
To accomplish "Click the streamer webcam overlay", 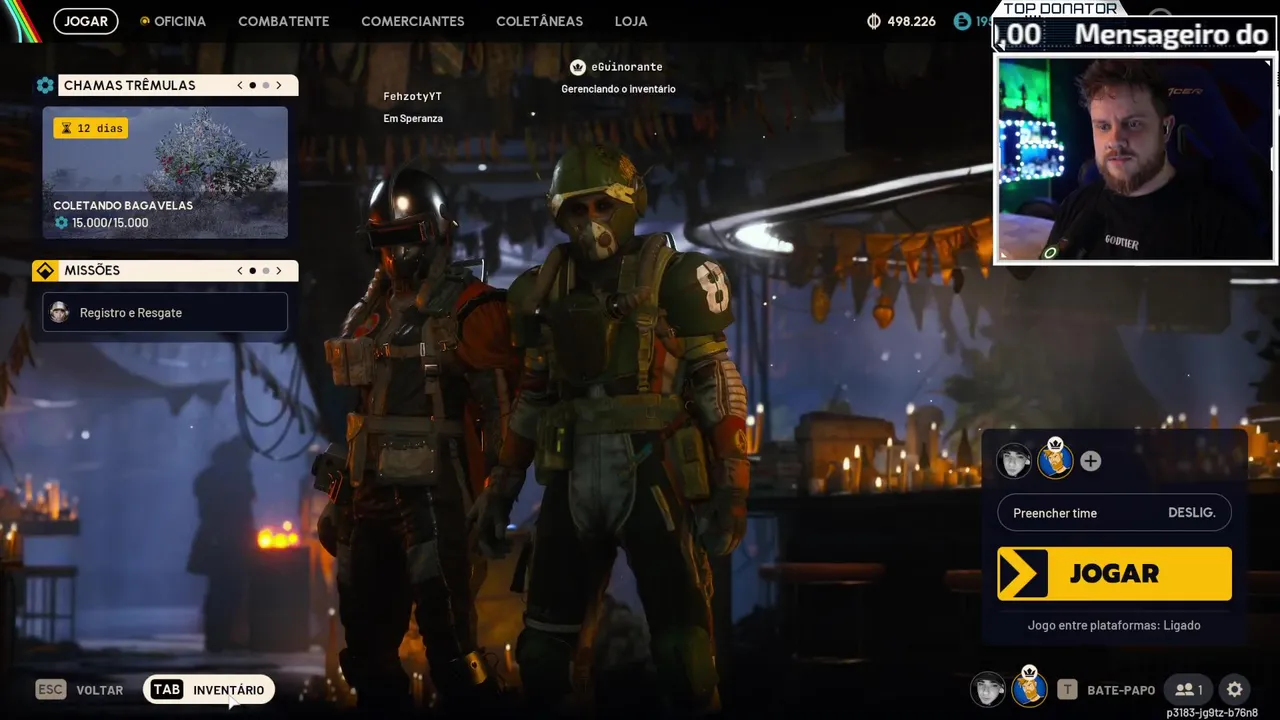I will point(1134,160).
